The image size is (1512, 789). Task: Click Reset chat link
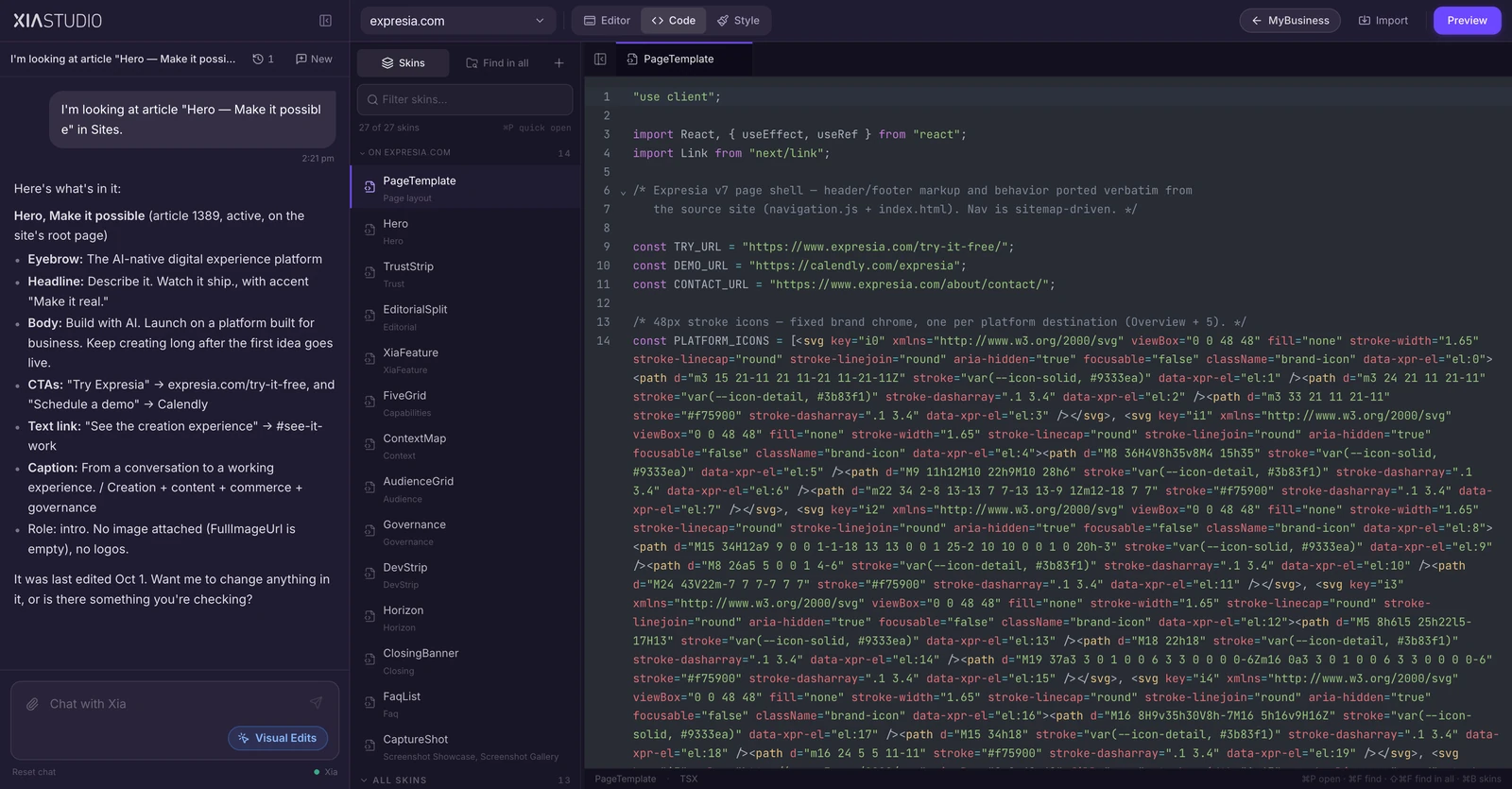point(34,772)
